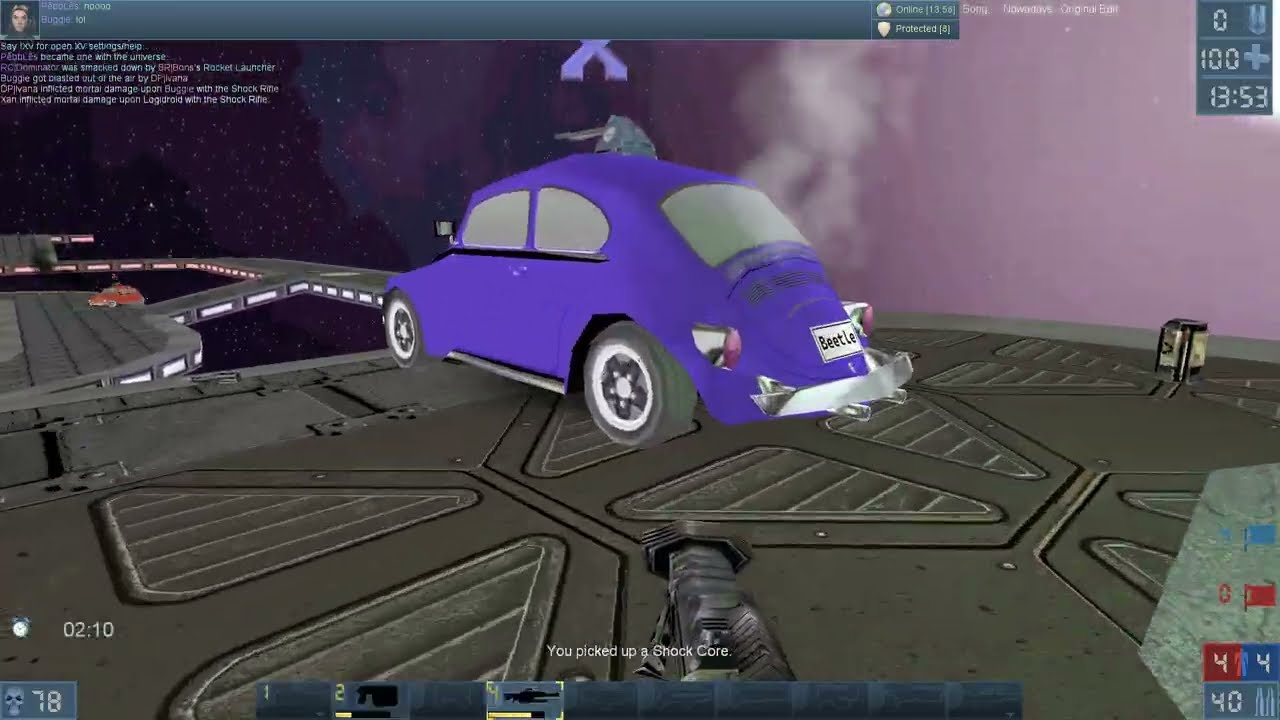Select the highlighted Shock Rifle slot 4
This screenshot has width=1280, height=720.
[x=524, y=699]
